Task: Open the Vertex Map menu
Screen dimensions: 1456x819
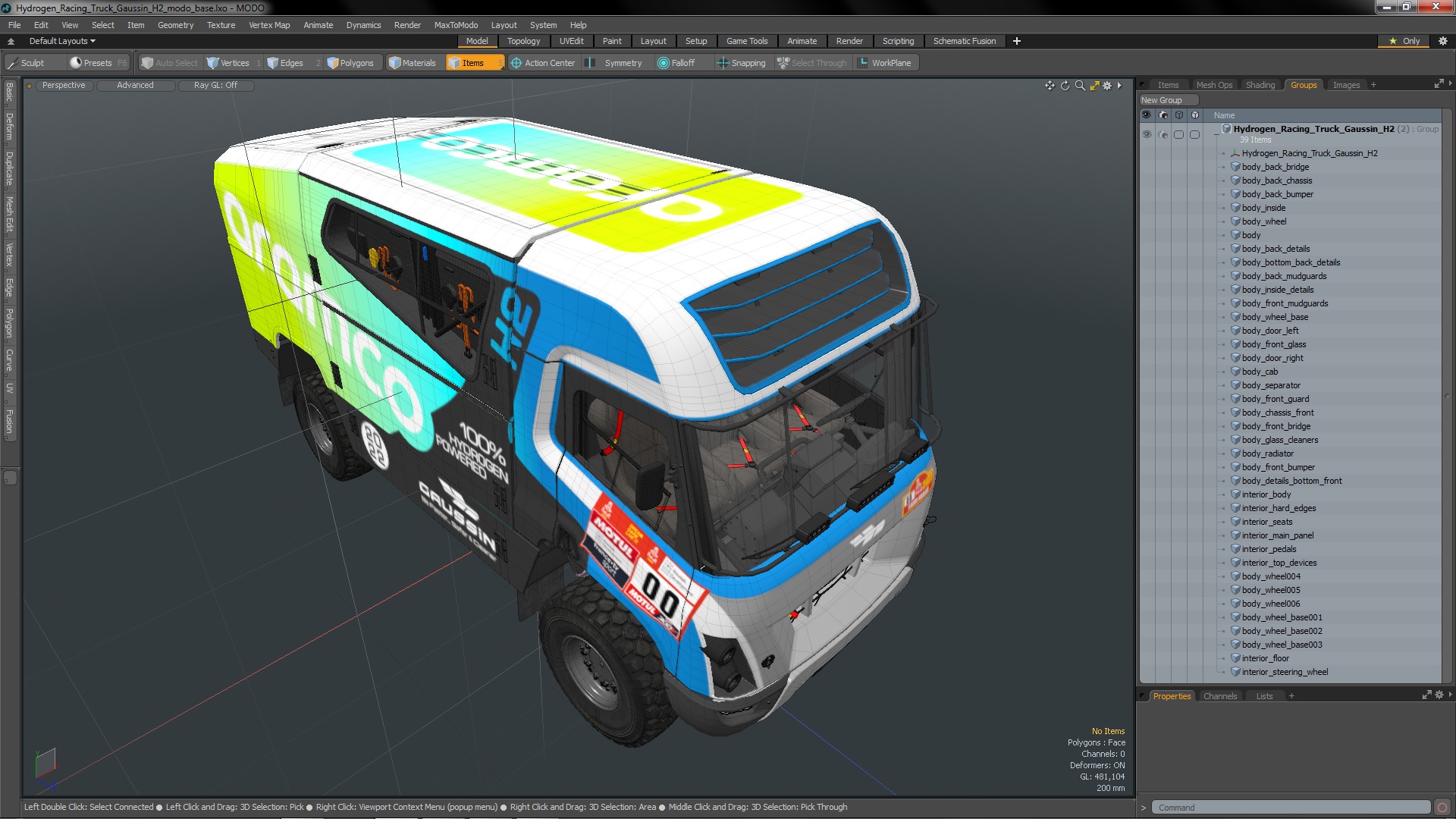Action: pyautogui.click(x=269, y=25)
